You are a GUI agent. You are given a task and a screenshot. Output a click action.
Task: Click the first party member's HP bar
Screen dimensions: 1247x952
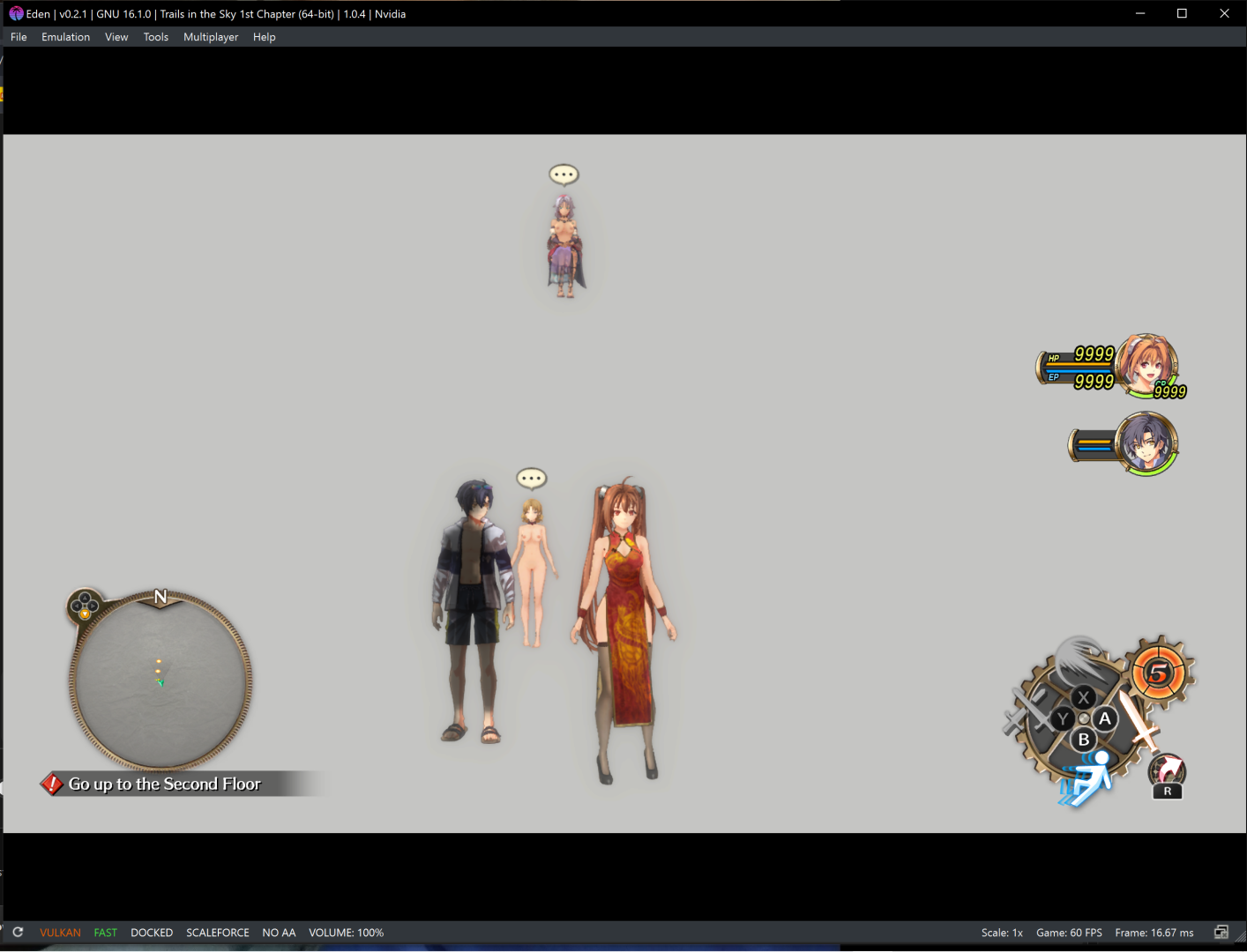pyautogui.click(x=1079, y=364)
